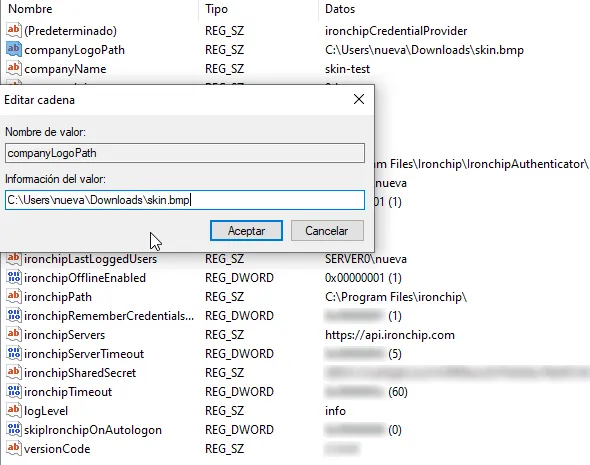Click the skipIronchipOnAutologon DWORD icon
The height and width of the screenshot is (465, 590).
[14, 429]
